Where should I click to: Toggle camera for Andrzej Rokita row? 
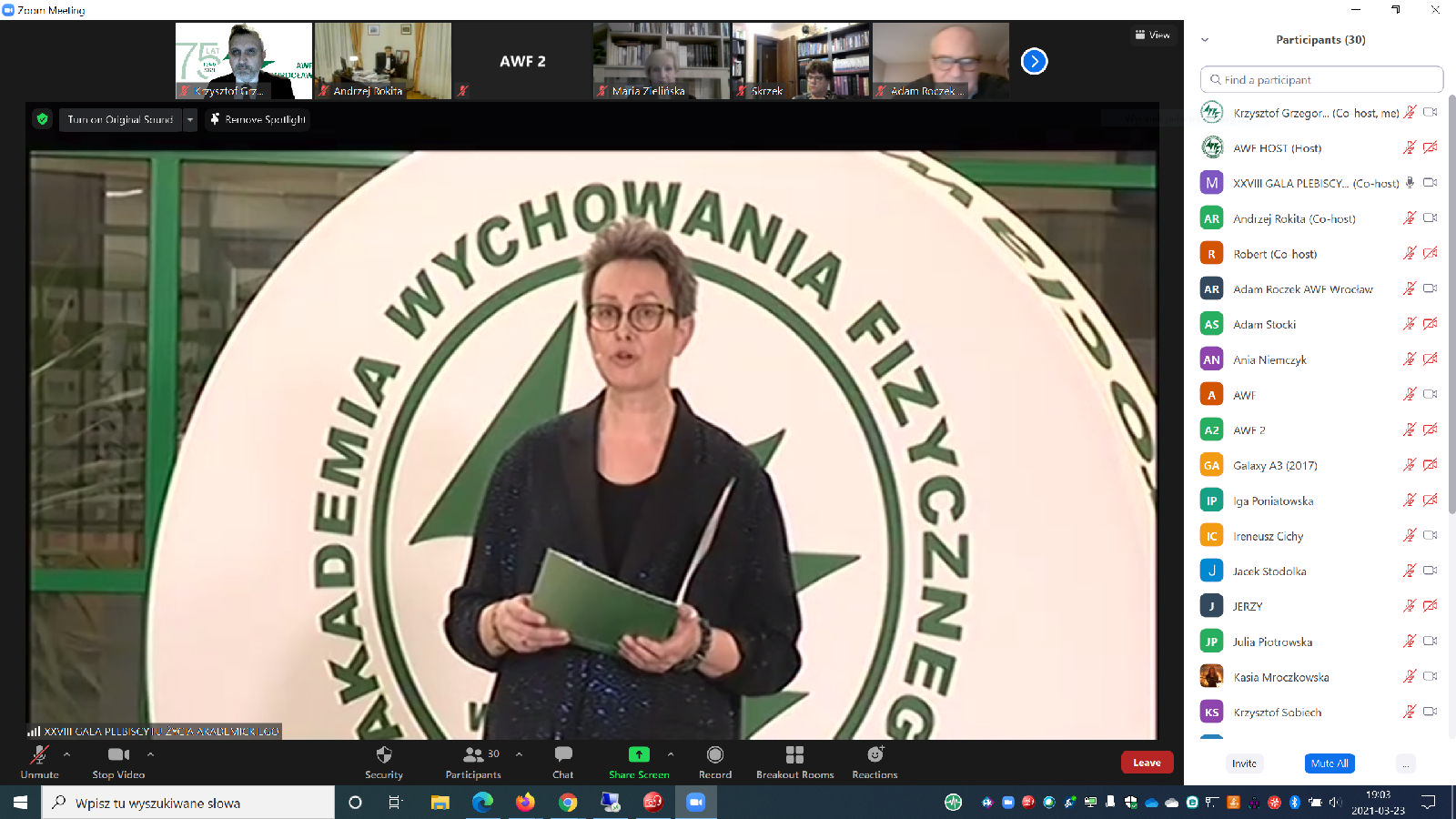(1431, 217)
